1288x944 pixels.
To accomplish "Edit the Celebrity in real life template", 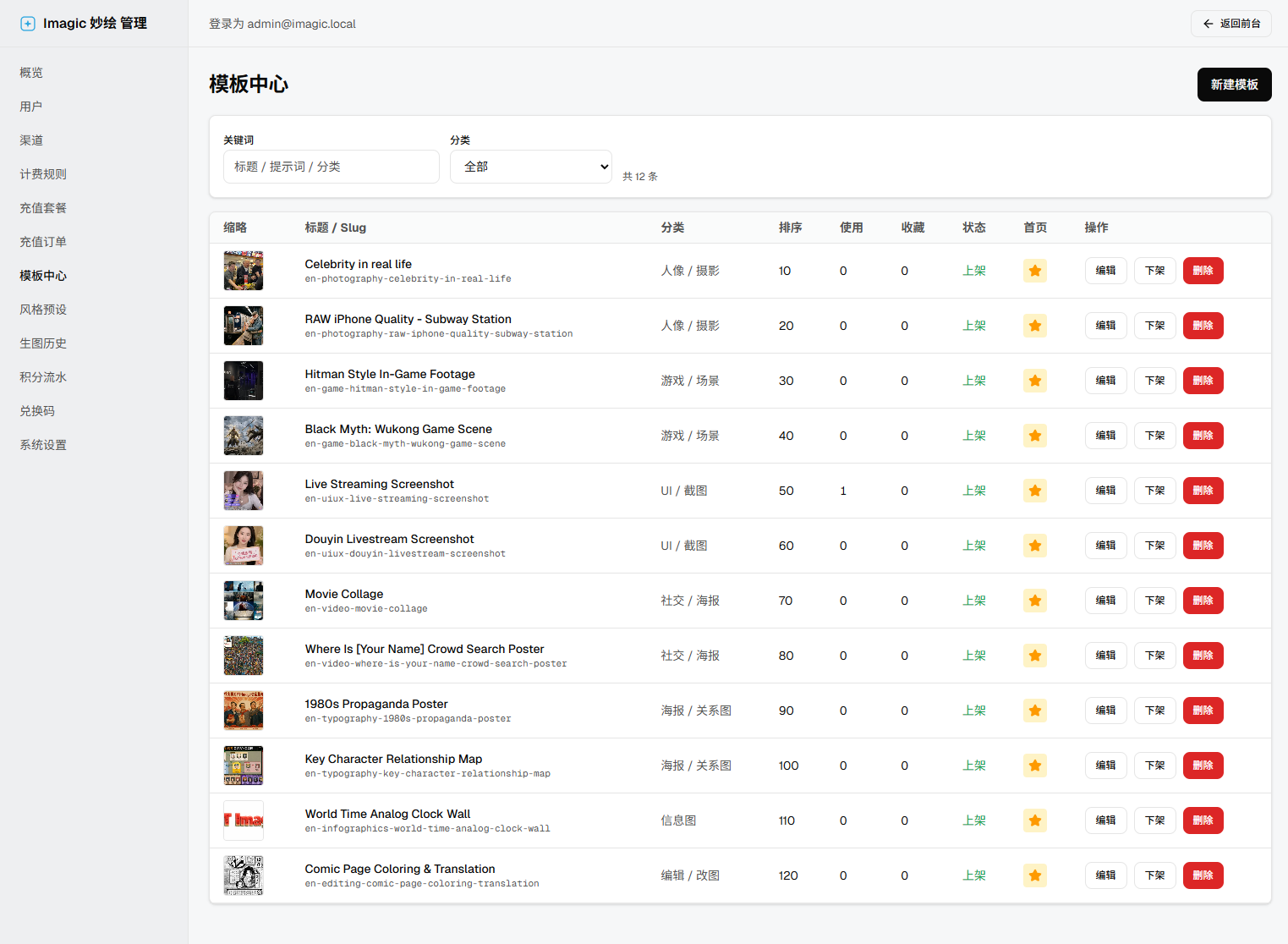I will [x=1105, y=271].
